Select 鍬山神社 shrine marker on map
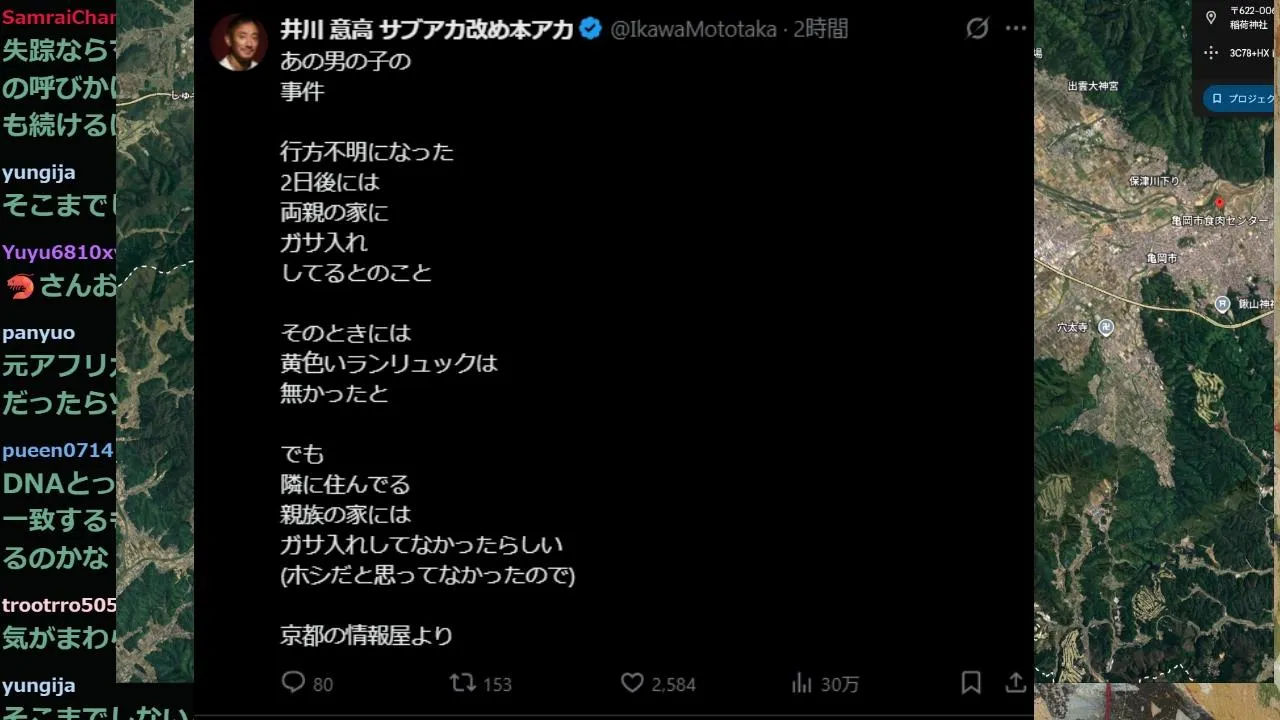Screen dimensions: 1280x720 click(1222, 304)
